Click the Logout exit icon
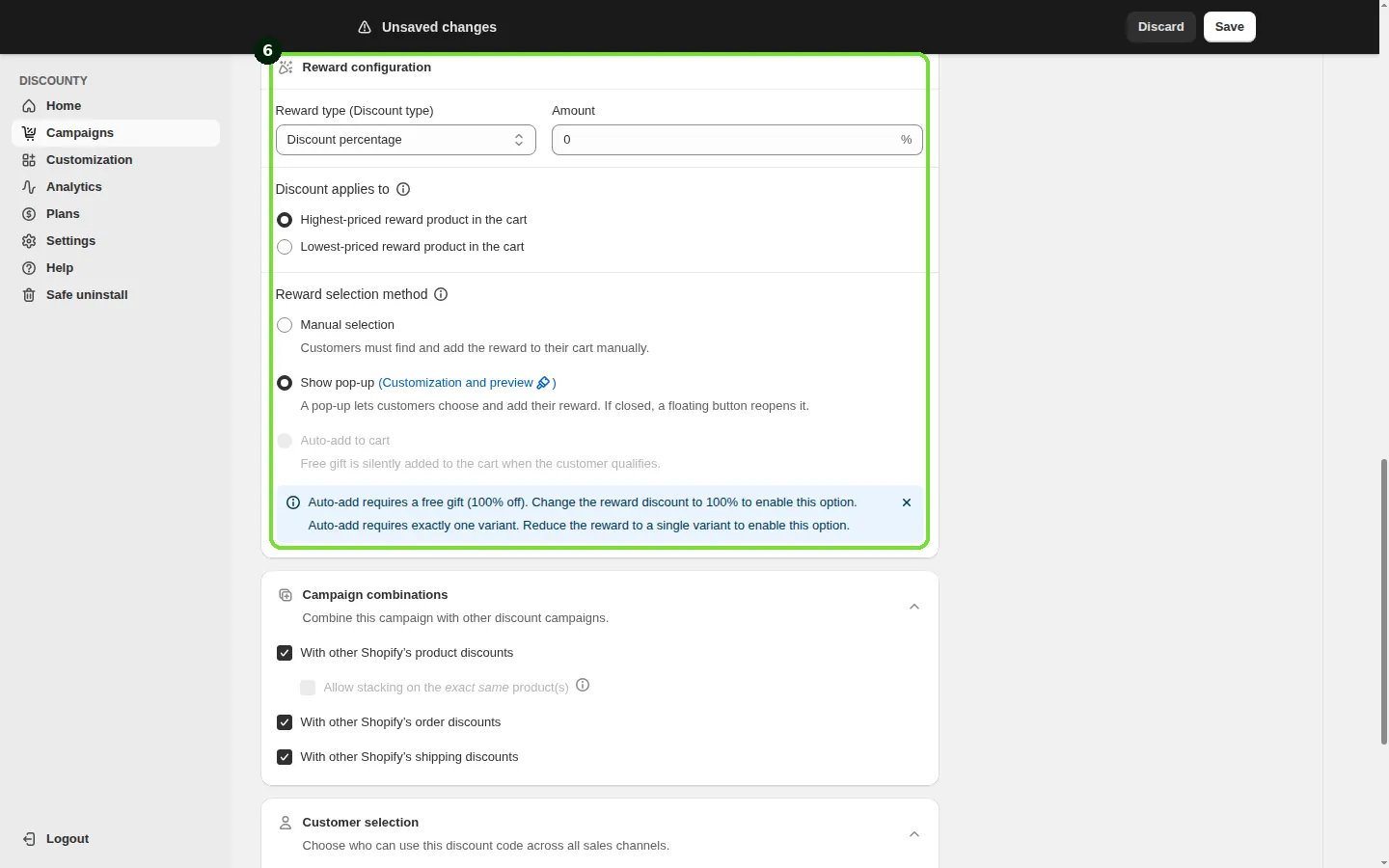 (29, 839)
